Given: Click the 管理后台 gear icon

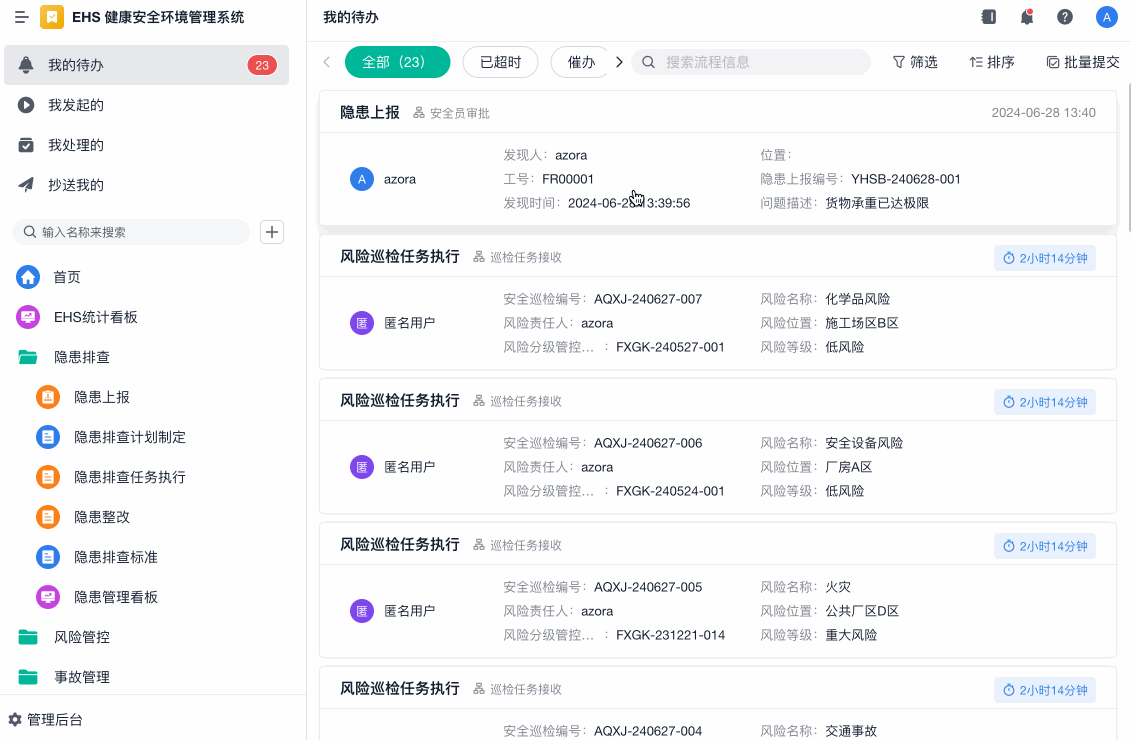Looking at the screenshot, I should point(14,720).
